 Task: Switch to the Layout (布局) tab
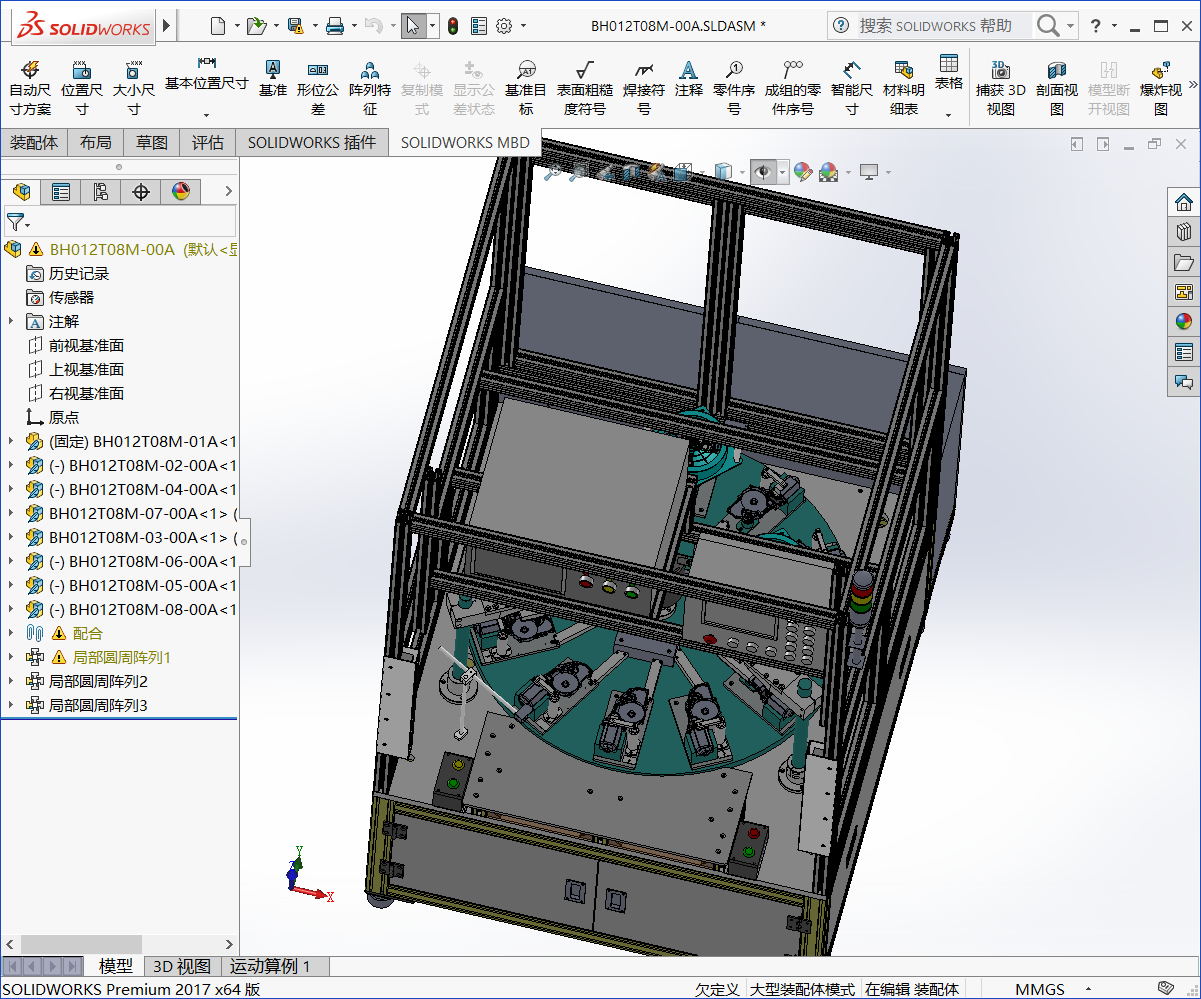pyautogui.click(x=96, y=142)
